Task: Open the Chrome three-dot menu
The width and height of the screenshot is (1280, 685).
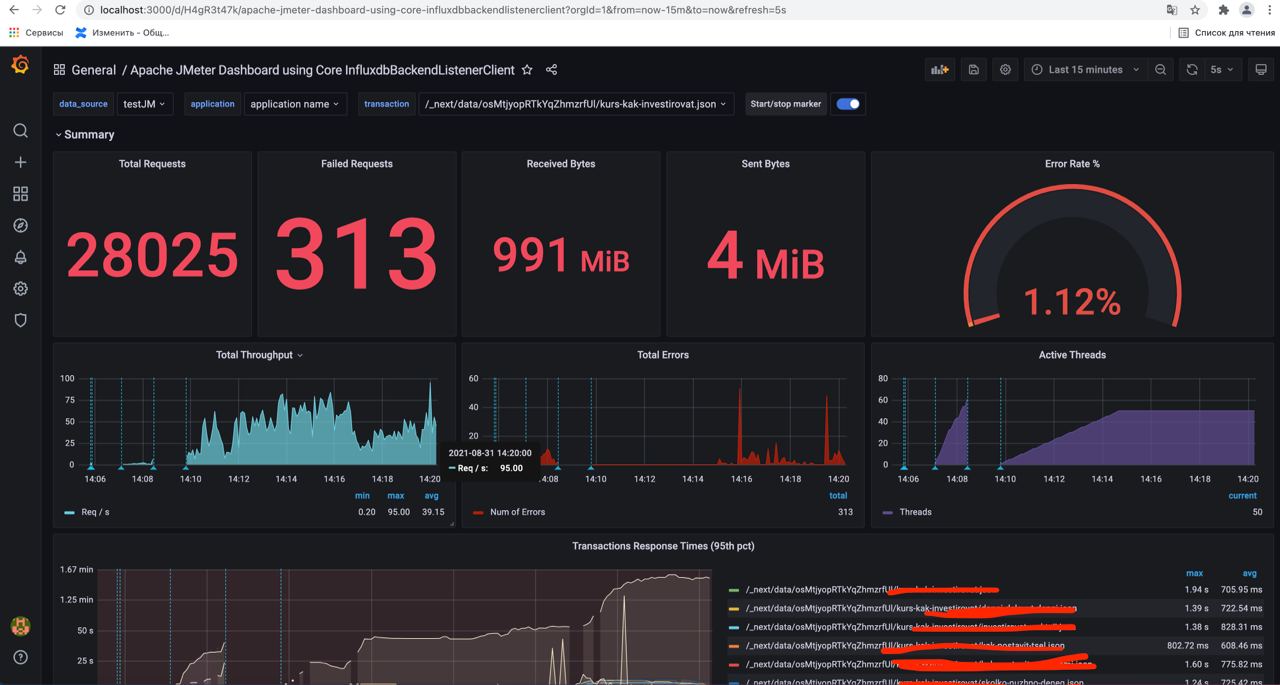Action: (x=1269, y=10)
